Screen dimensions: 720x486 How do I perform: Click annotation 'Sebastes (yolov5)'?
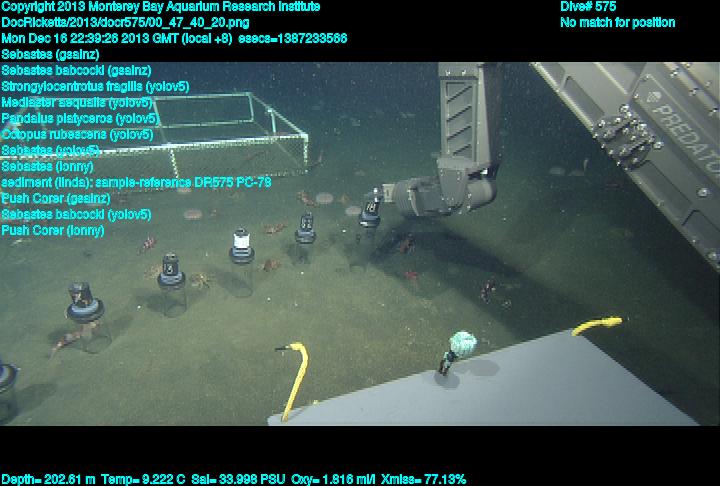point(51,151)
